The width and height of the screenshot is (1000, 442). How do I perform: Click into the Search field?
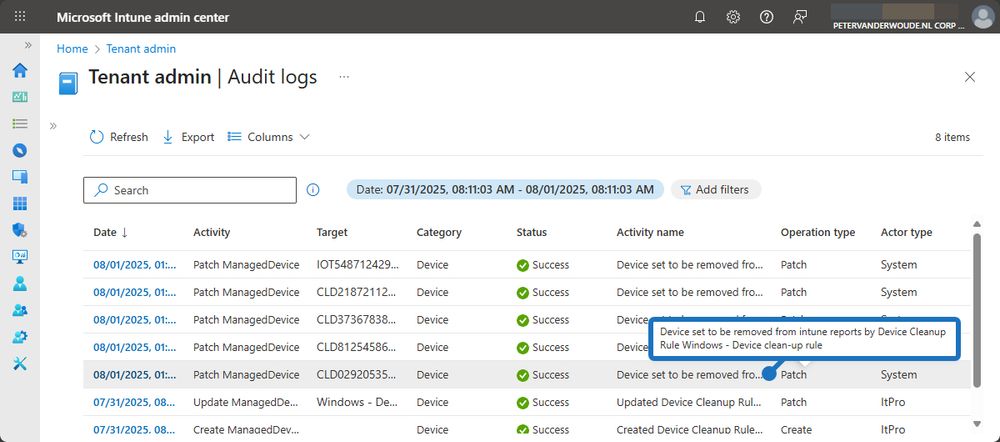[x=189, y=190]
